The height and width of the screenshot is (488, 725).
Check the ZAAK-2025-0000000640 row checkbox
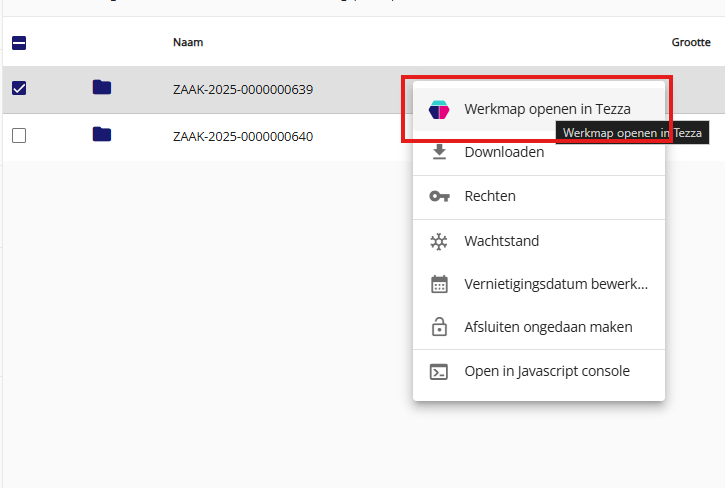click(x=19, y=136)
